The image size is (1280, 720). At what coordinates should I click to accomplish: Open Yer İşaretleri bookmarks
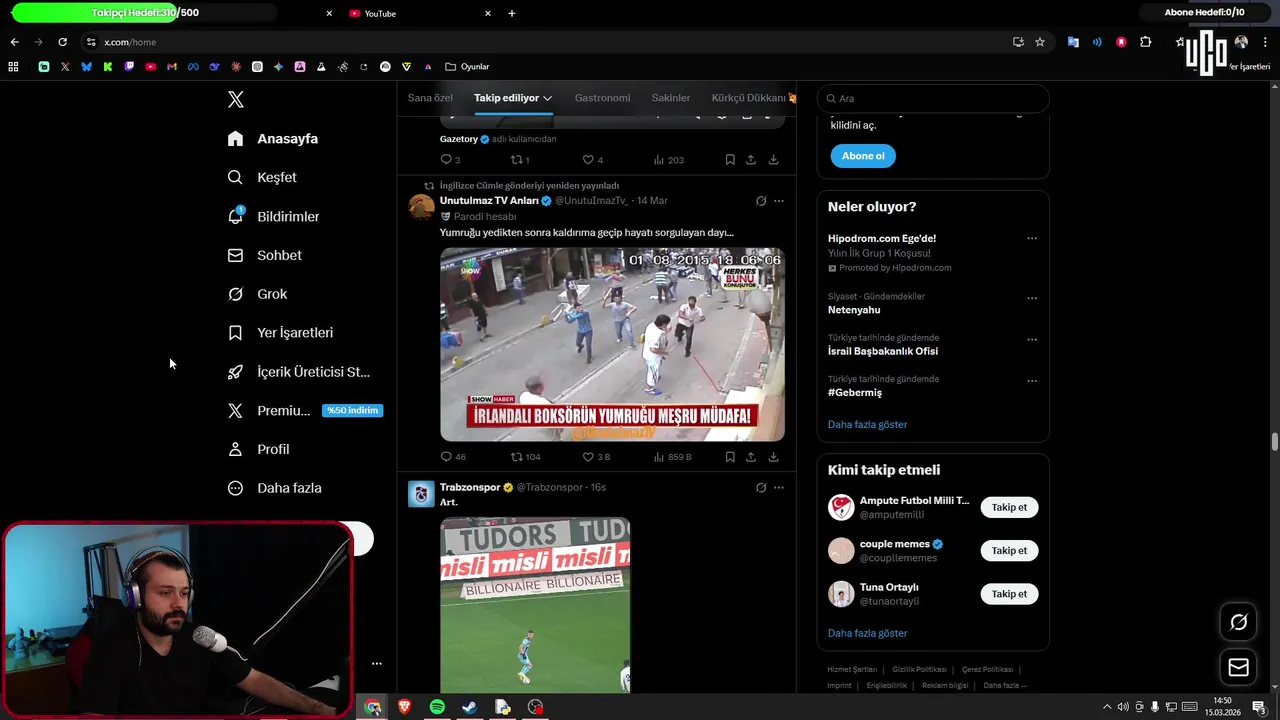pyautogui.click(x=280, y=333)
